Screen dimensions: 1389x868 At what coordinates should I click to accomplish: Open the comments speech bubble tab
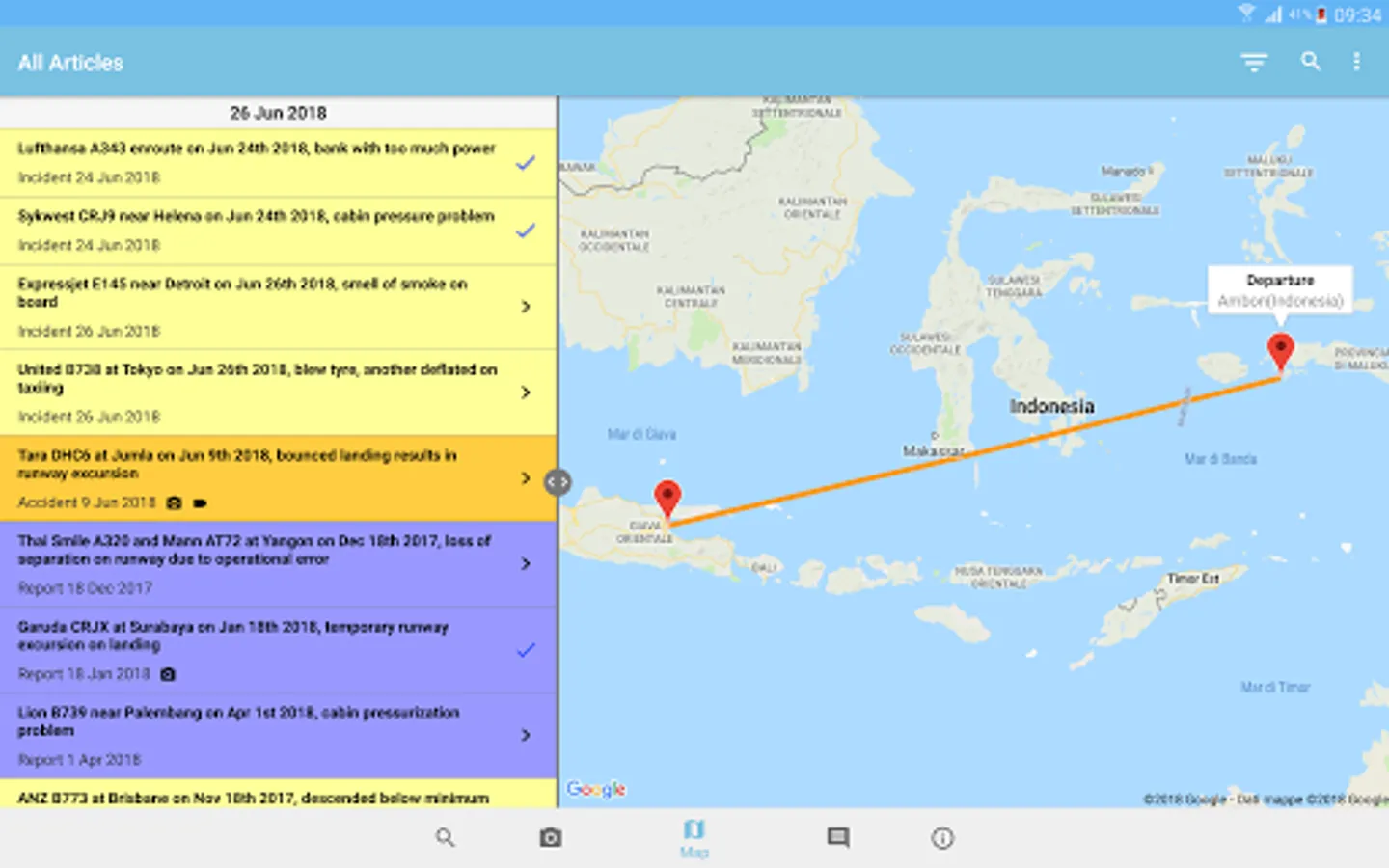coord(838,837)
